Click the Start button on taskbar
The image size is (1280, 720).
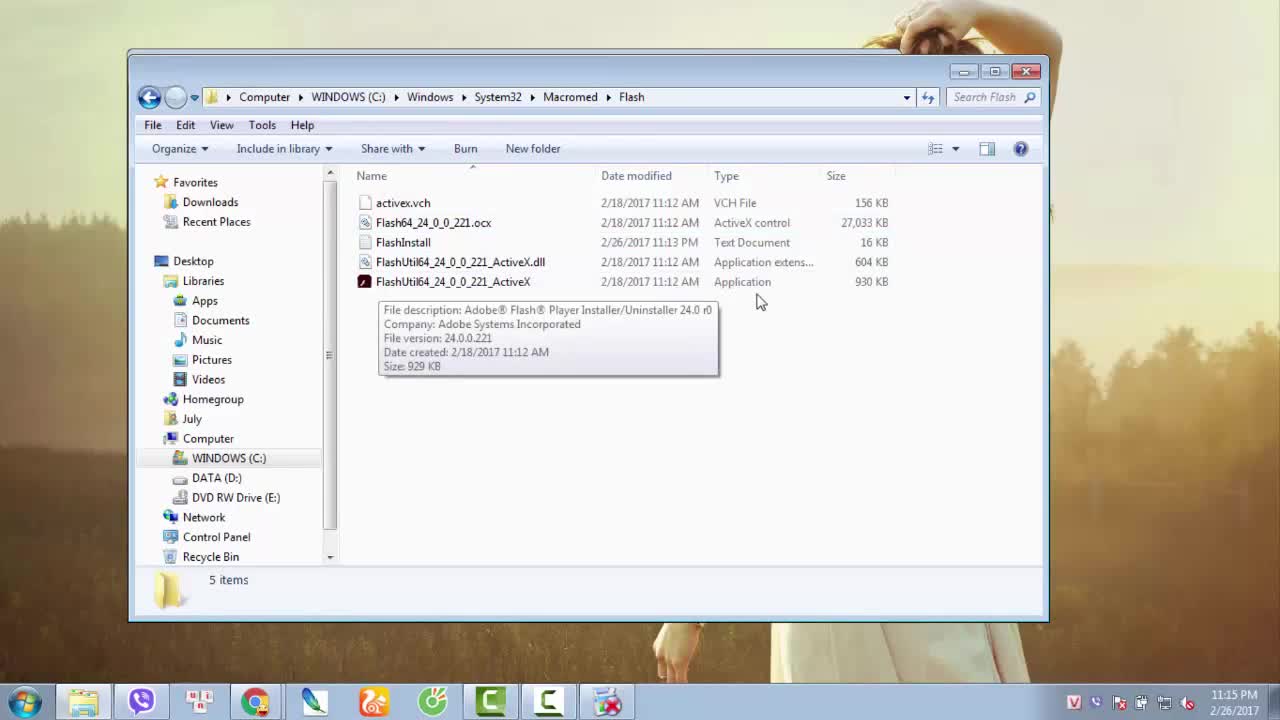25,702
